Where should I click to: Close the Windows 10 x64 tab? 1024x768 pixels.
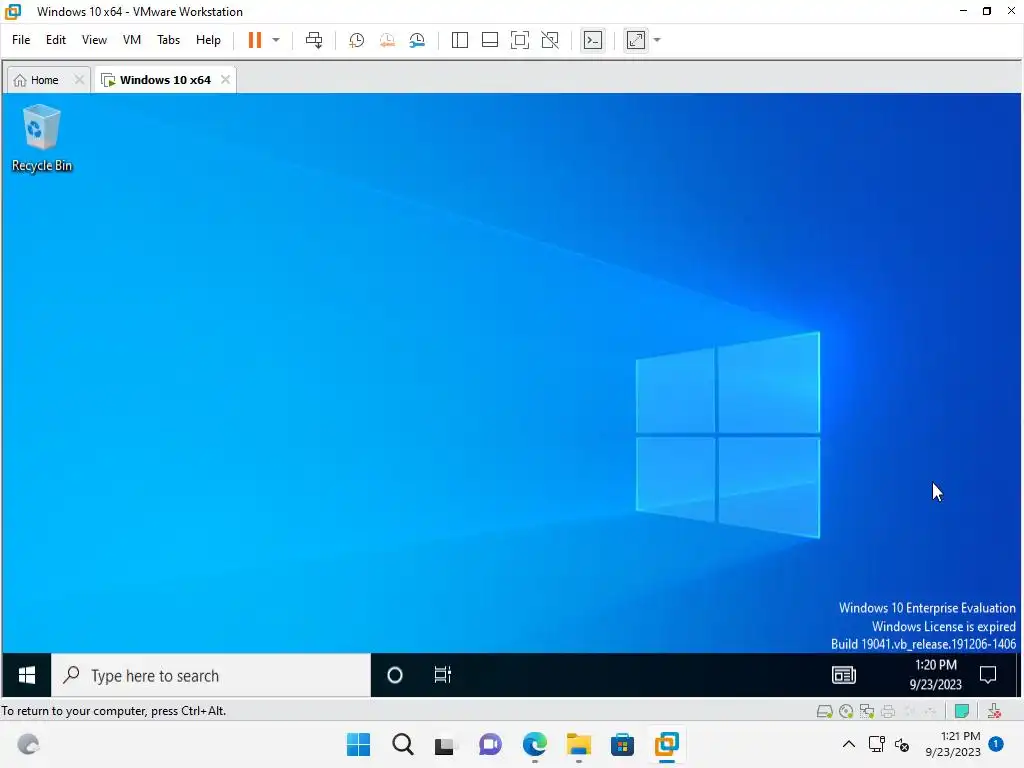[x=225, y=80]
